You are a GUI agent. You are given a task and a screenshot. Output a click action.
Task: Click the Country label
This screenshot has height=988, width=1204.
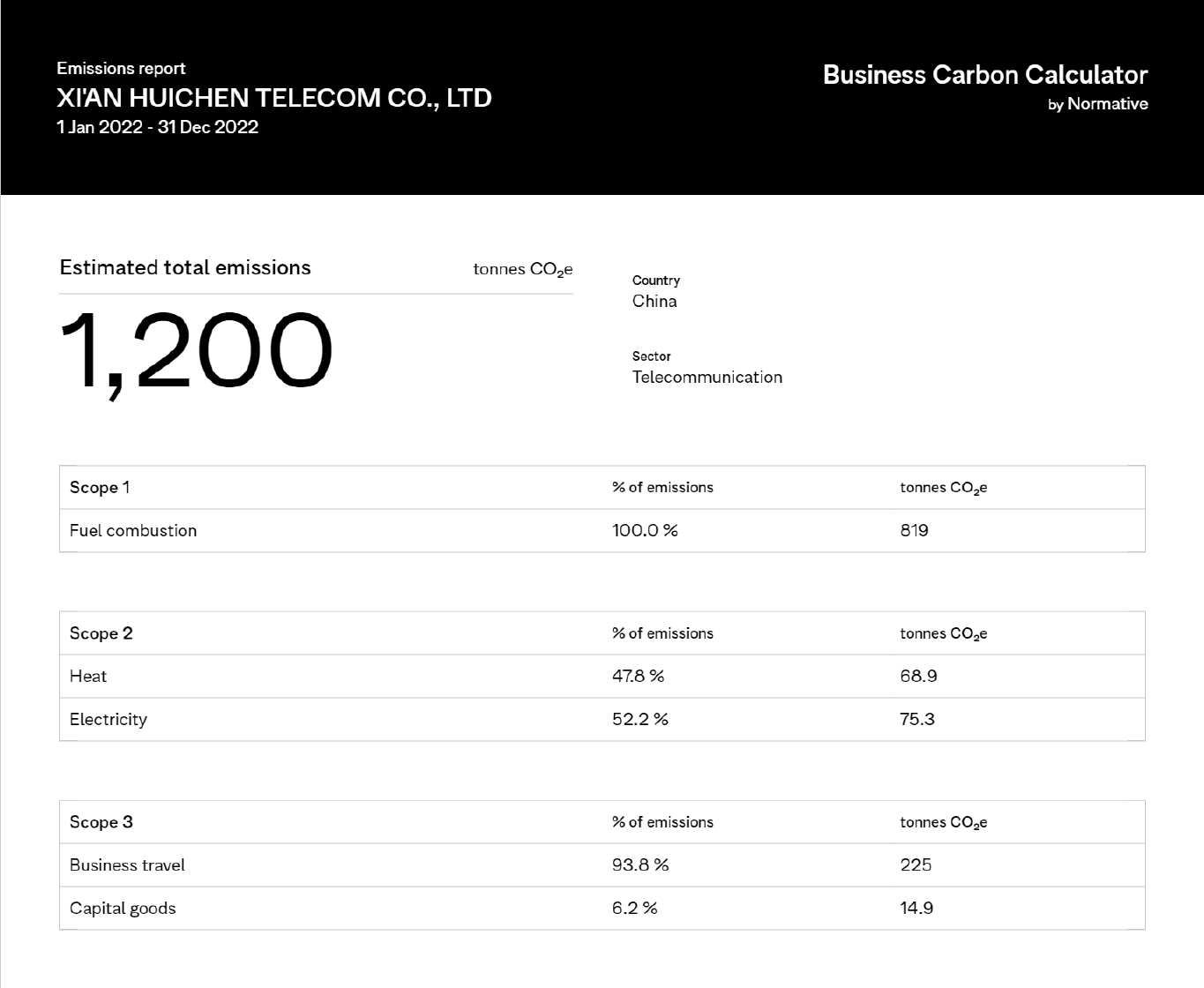coord(656,281)
